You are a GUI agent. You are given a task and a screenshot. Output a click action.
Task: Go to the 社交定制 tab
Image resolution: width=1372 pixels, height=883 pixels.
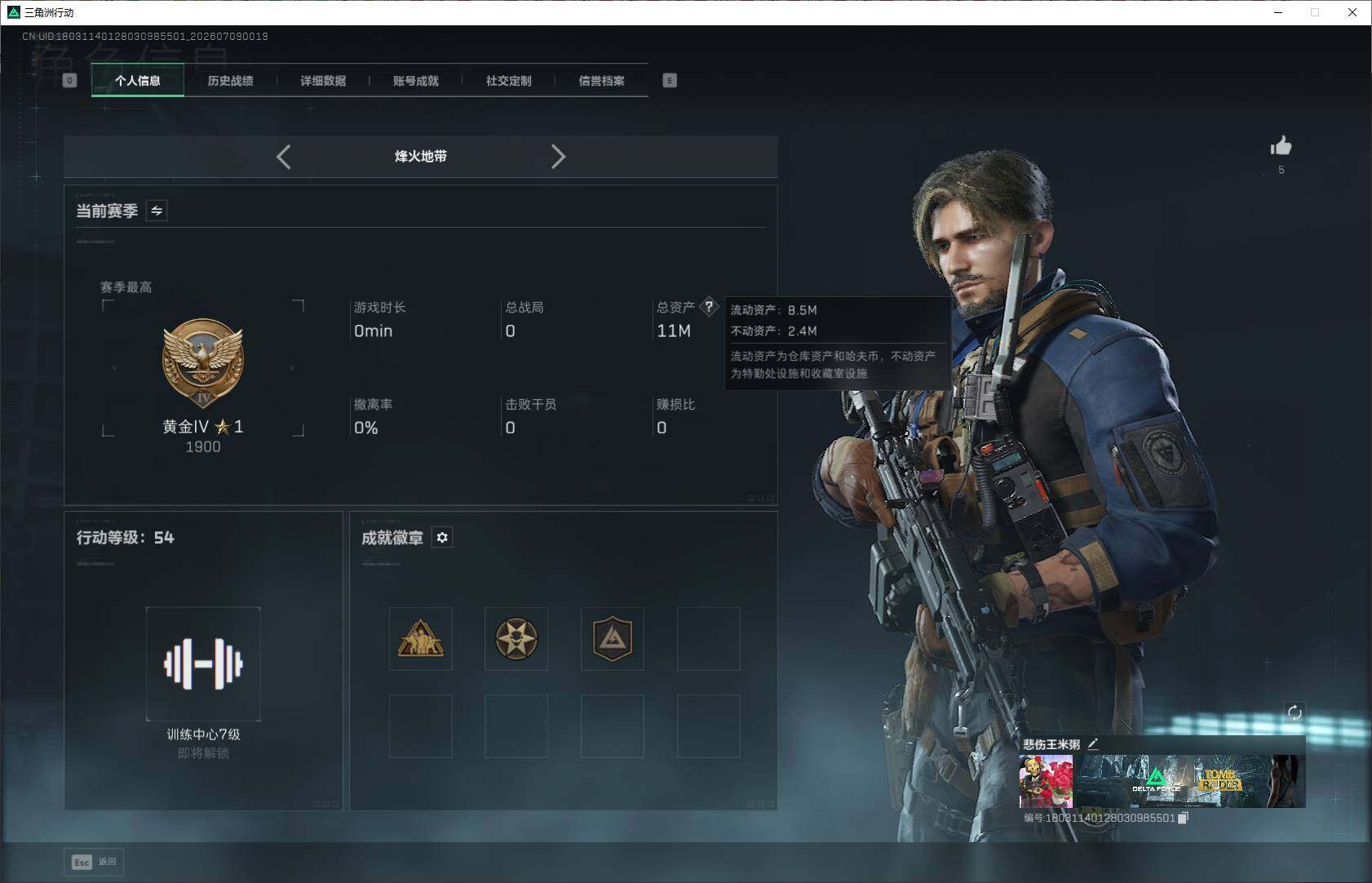tap(508, 81)
